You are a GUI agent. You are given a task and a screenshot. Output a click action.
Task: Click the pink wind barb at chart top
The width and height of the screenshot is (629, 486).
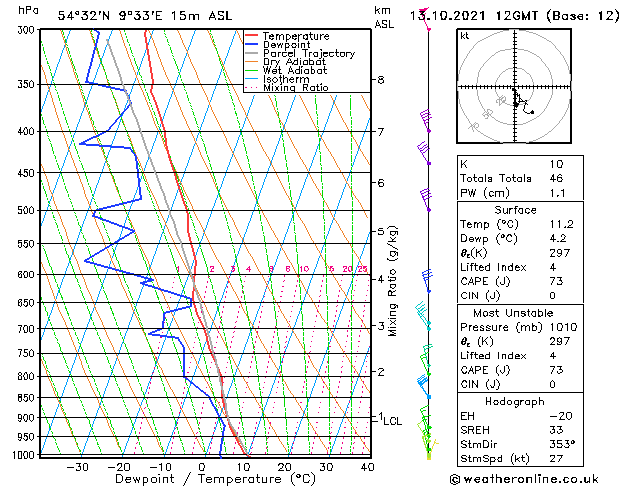click(424, 18)
